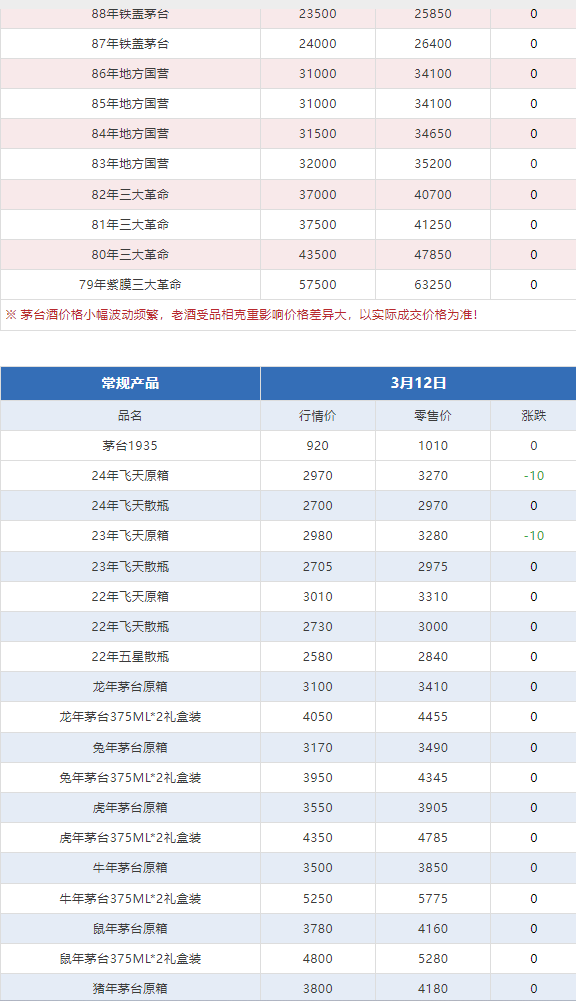Select the 24年飞天原箱 row name

[130, 476]
